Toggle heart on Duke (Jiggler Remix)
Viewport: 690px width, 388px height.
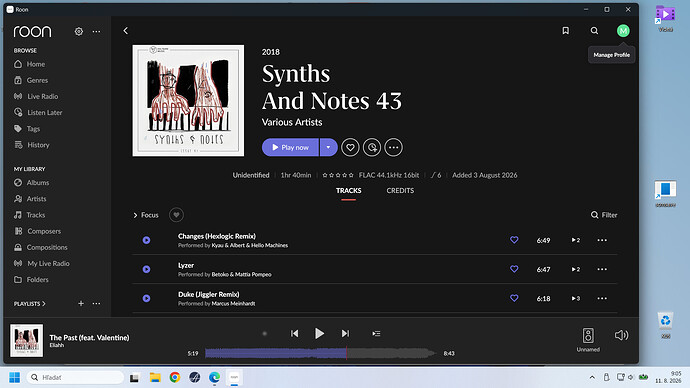point(514,298)
